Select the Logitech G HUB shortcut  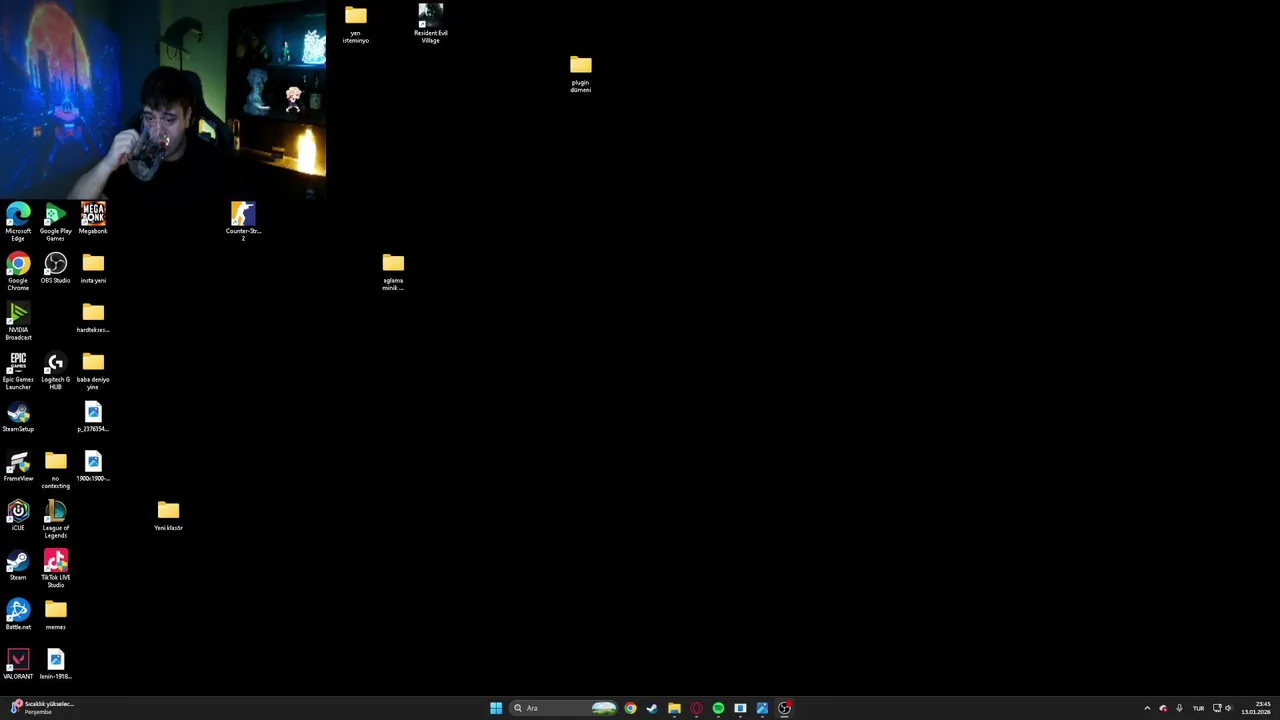click(56, 370)
